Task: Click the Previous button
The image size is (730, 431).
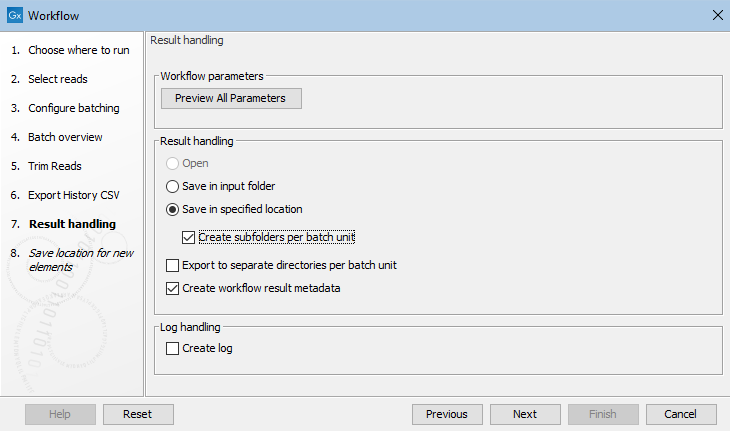Action: [446, 414]
